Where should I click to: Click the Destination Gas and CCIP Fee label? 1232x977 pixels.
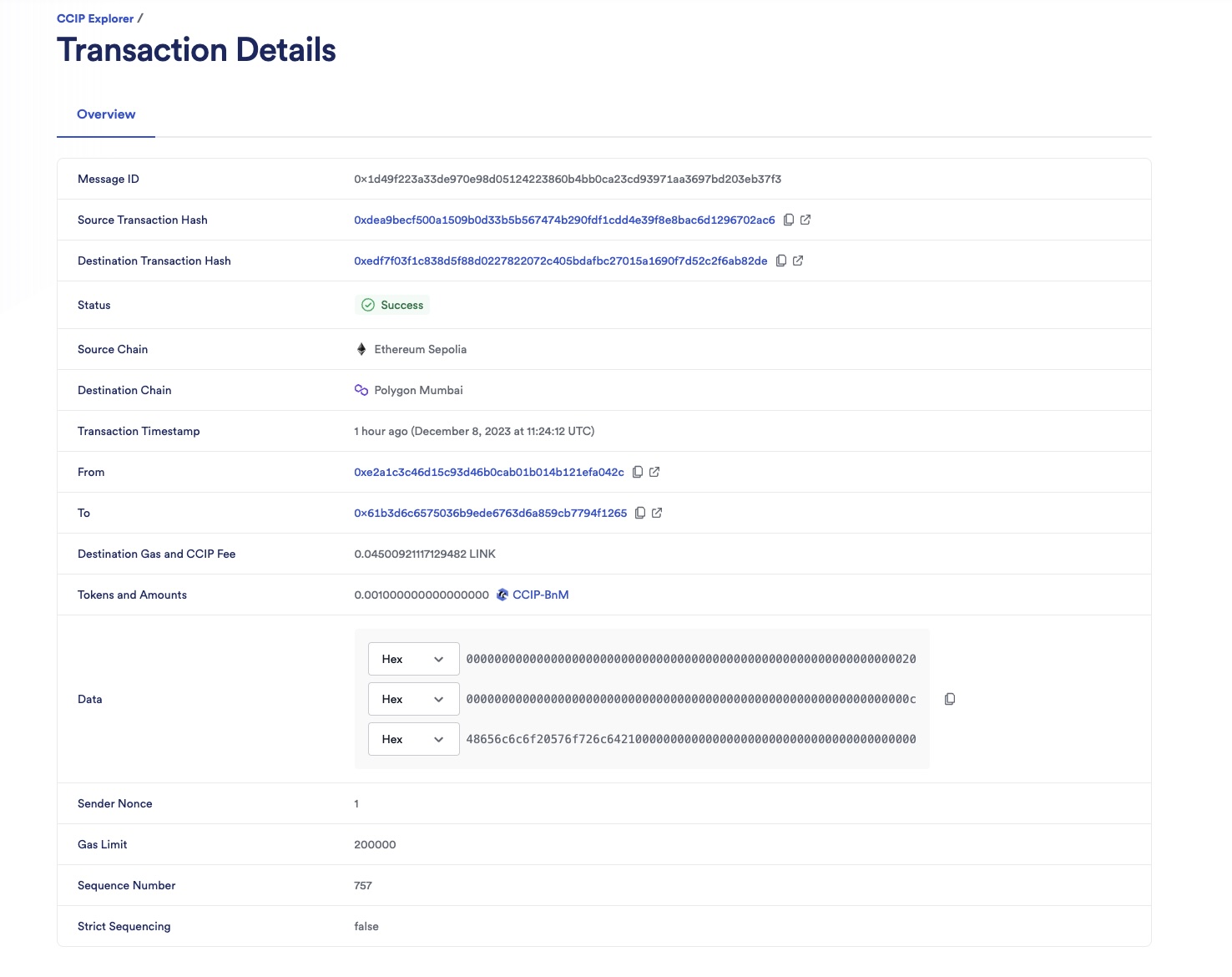(157, 554)
